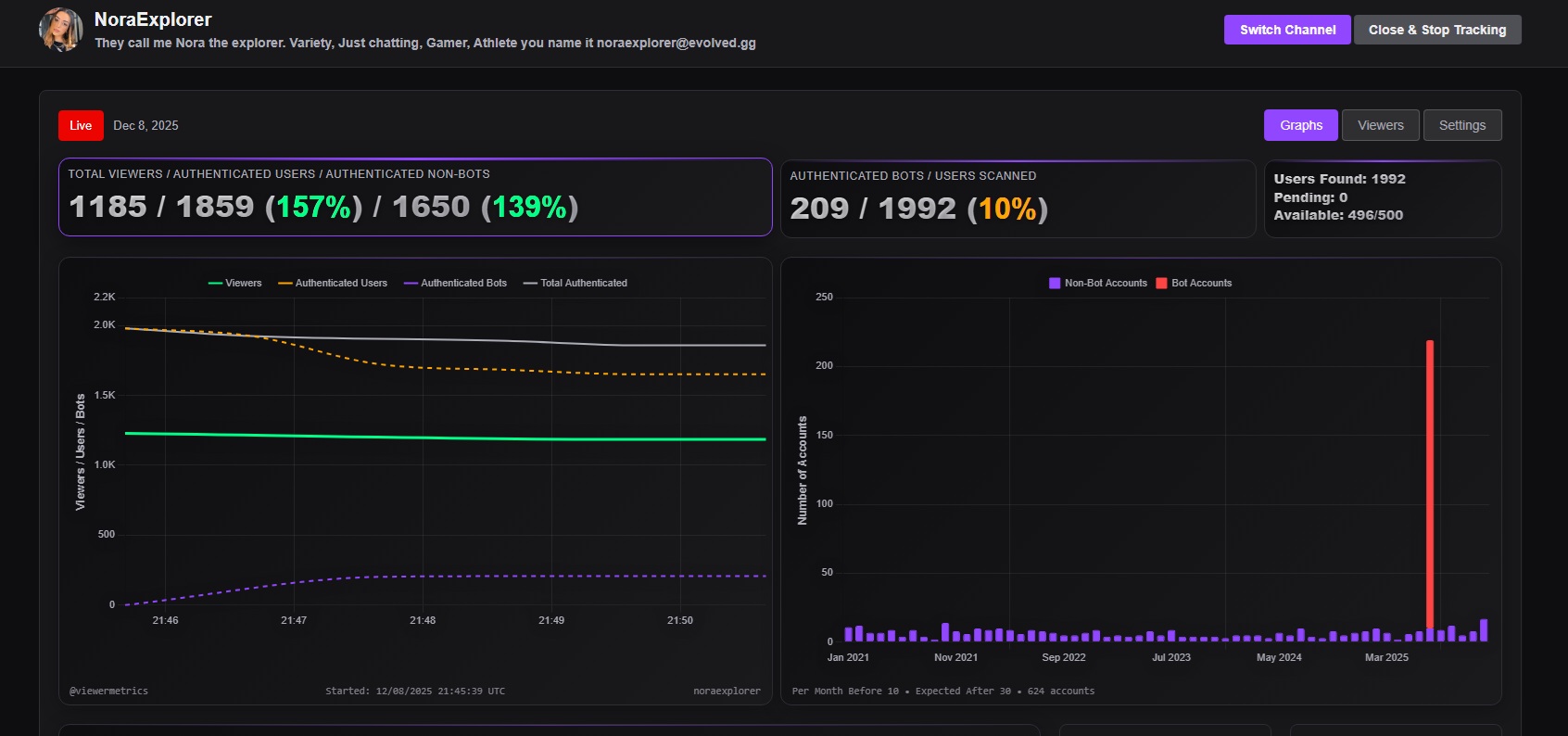Click the 21:48 time axis label

click(x=423, y=620)
